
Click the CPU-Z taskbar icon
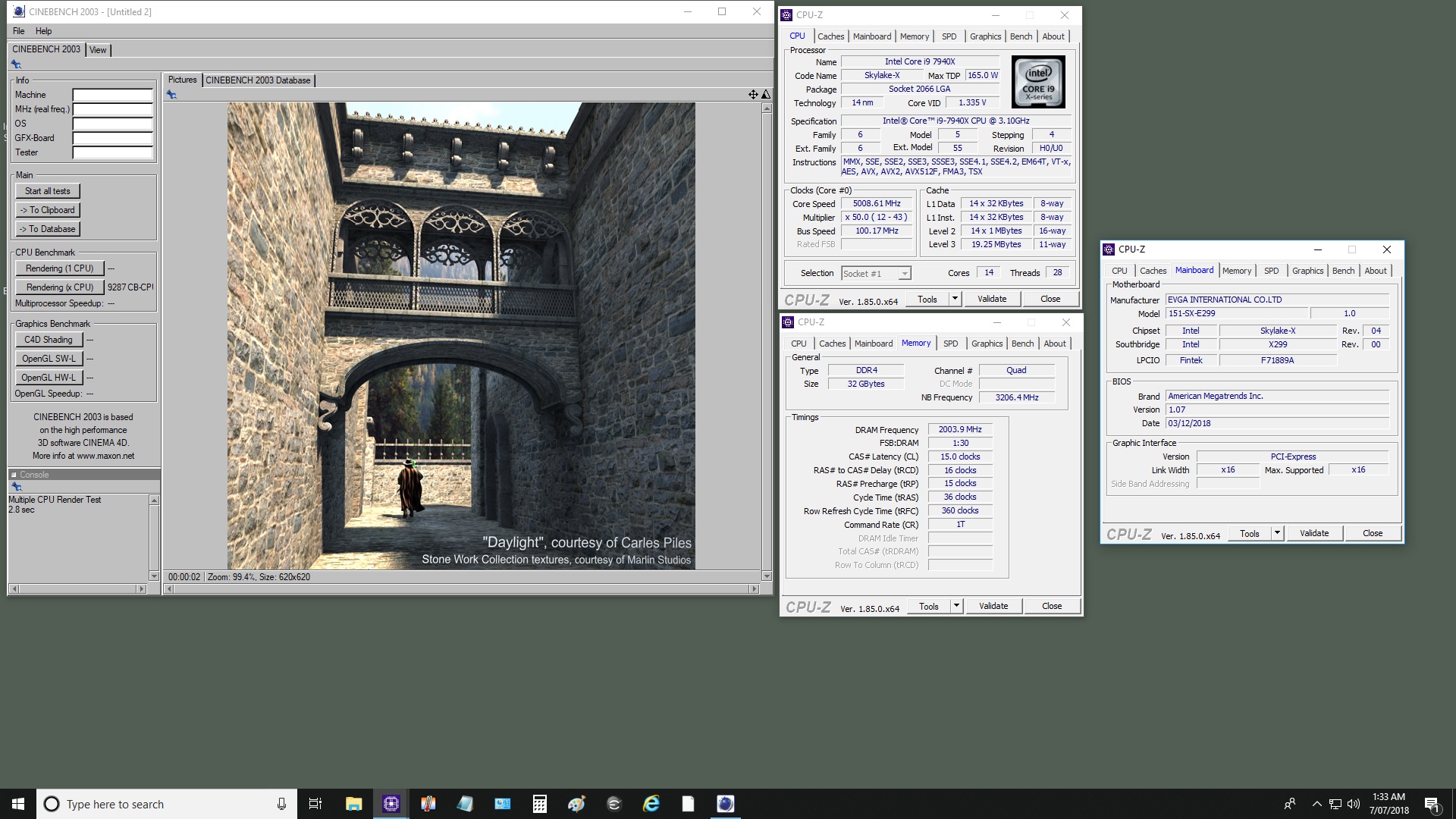pos(391,804)
